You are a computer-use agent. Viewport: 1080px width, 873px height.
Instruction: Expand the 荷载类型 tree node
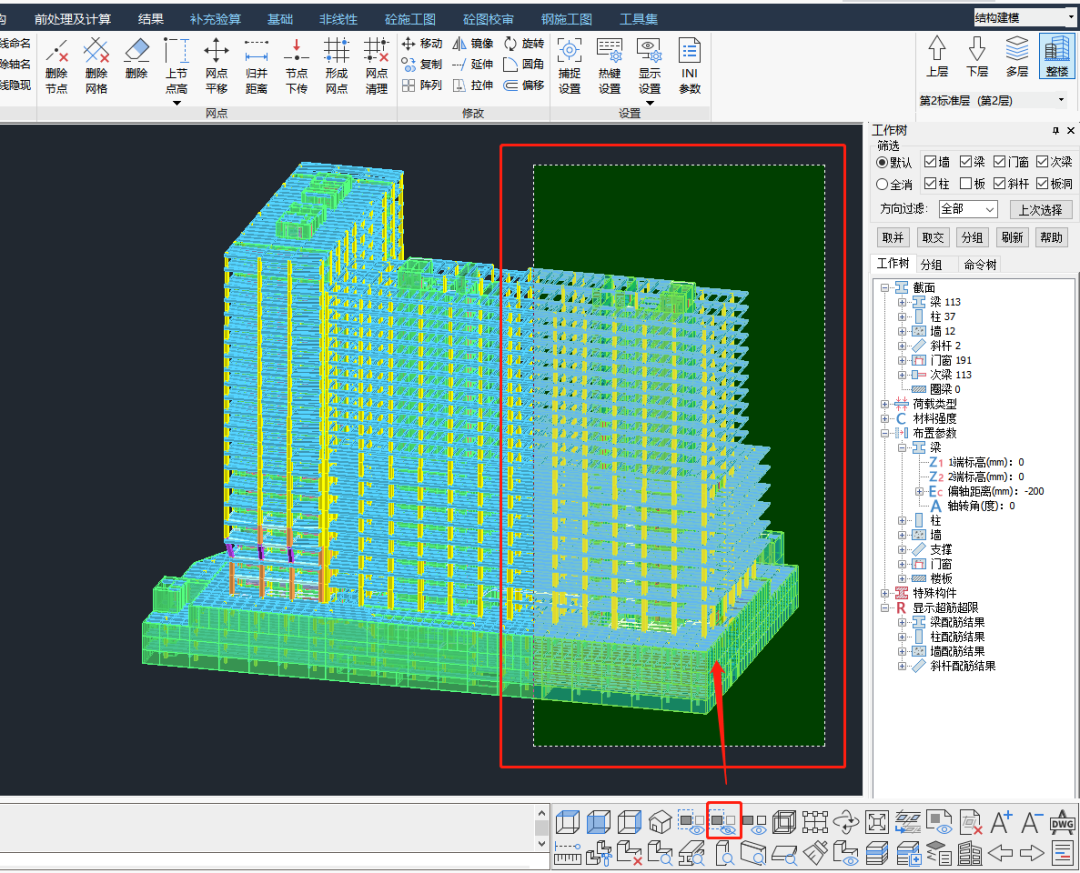885,404
